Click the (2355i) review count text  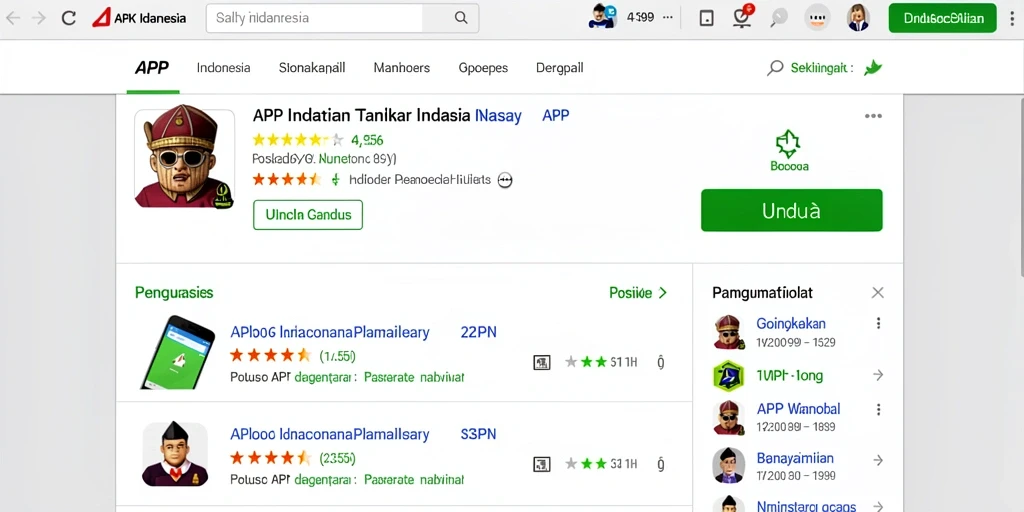tap(338, 458)
